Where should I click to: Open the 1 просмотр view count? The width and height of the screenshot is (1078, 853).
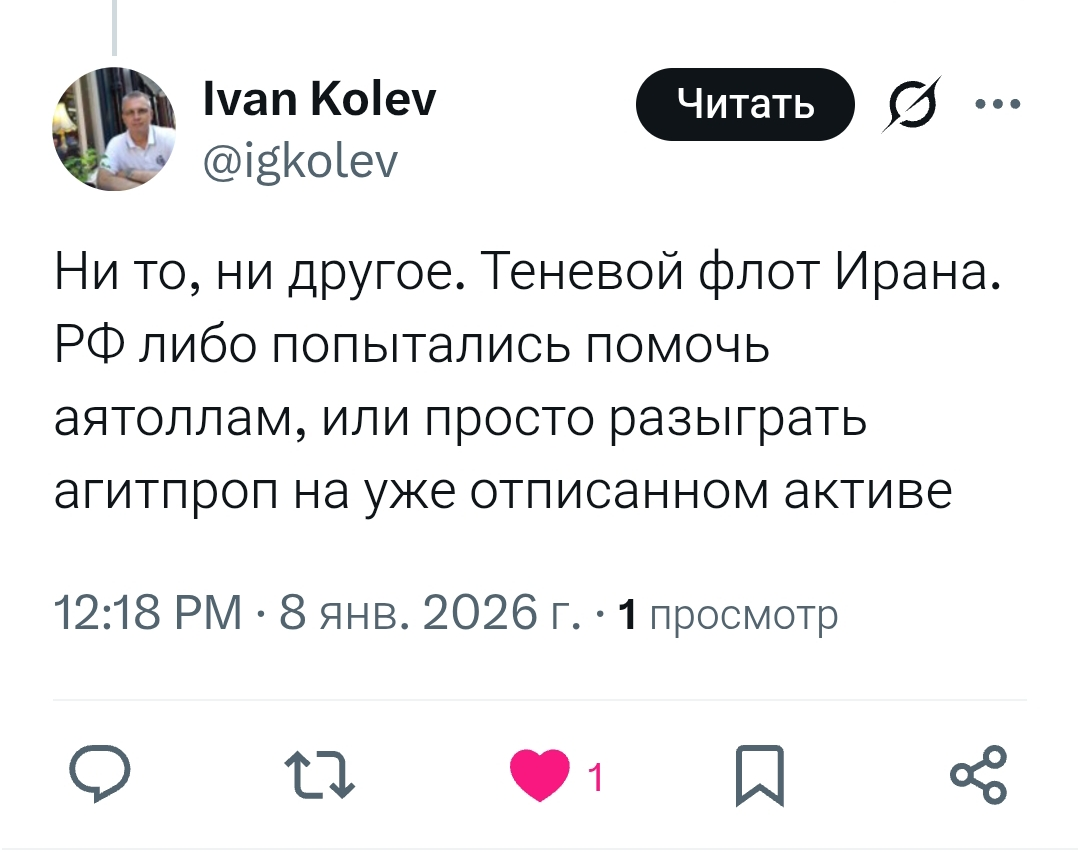(x=727, y=615)
